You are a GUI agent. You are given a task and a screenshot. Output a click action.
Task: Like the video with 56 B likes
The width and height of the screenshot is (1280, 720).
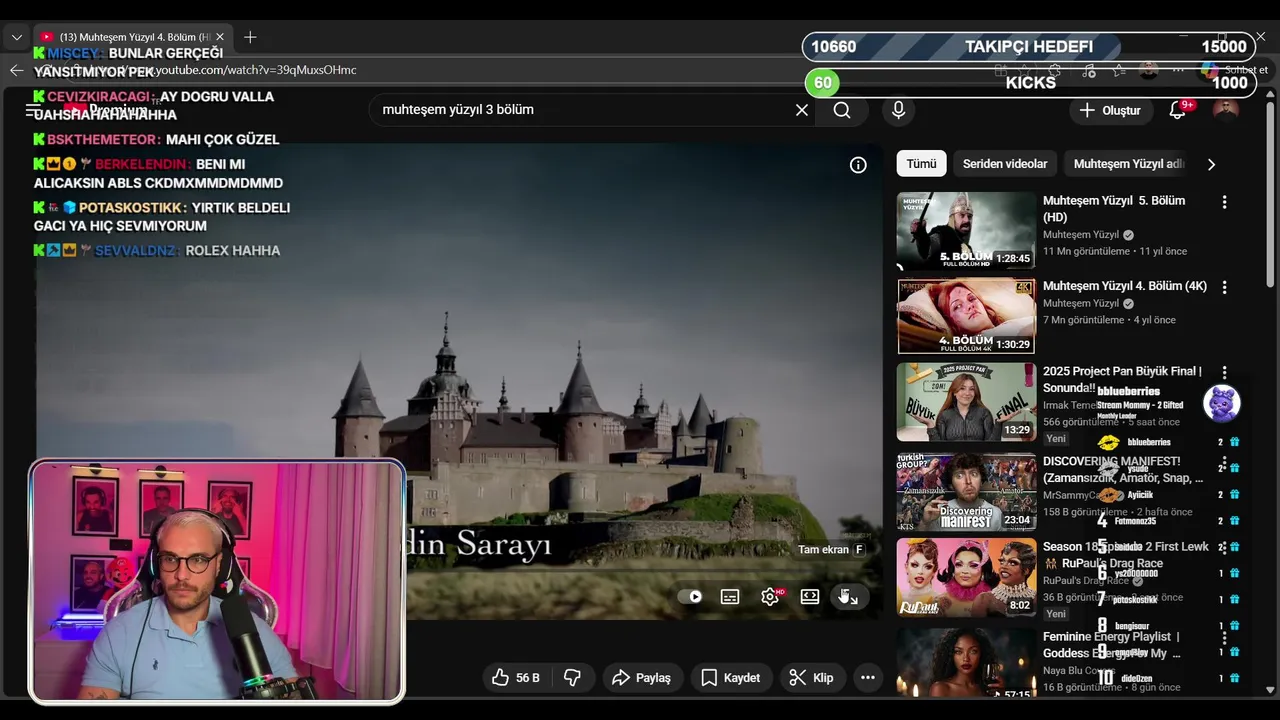point(516,678)
